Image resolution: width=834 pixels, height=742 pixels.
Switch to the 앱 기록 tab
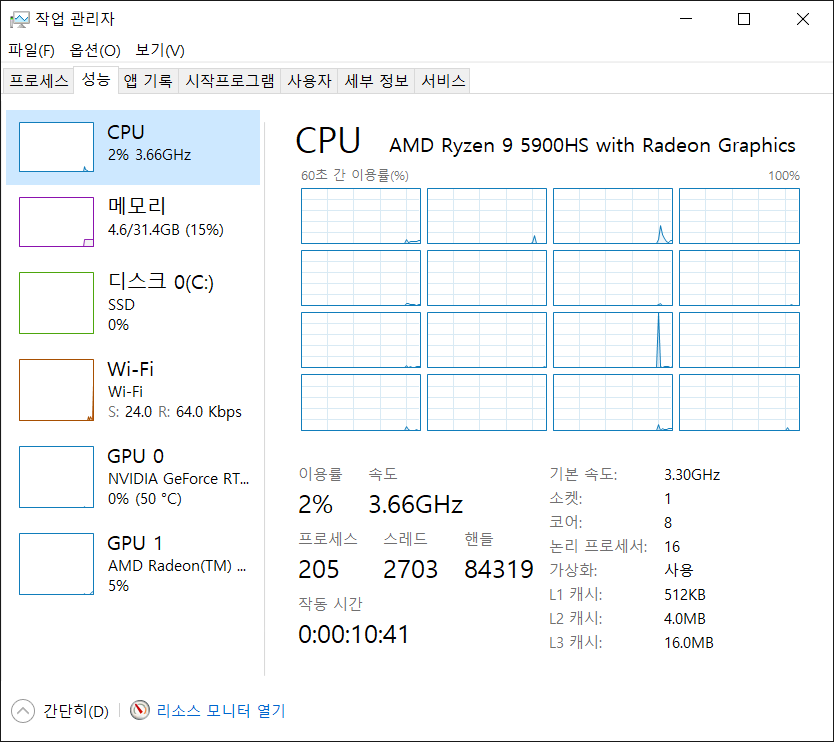click(x=148, y=82)
